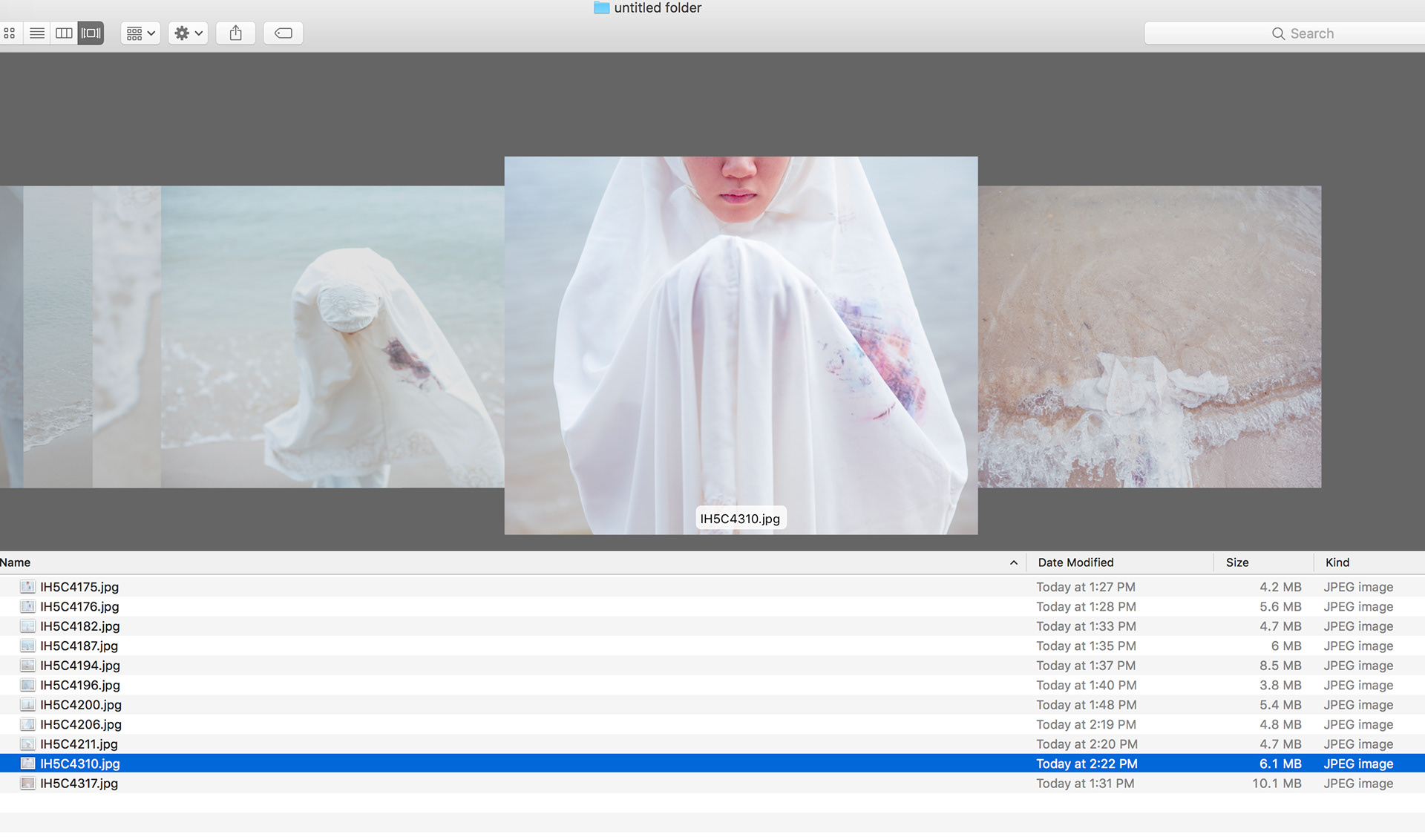Switch to icon view
Screen dimensions: 1425x840
(10, 33)
